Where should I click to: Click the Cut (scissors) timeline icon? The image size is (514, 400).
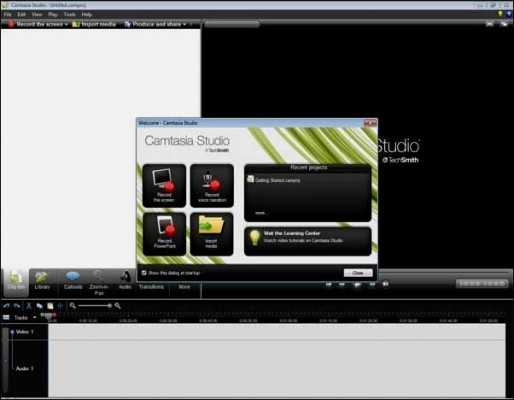point(29,306)
